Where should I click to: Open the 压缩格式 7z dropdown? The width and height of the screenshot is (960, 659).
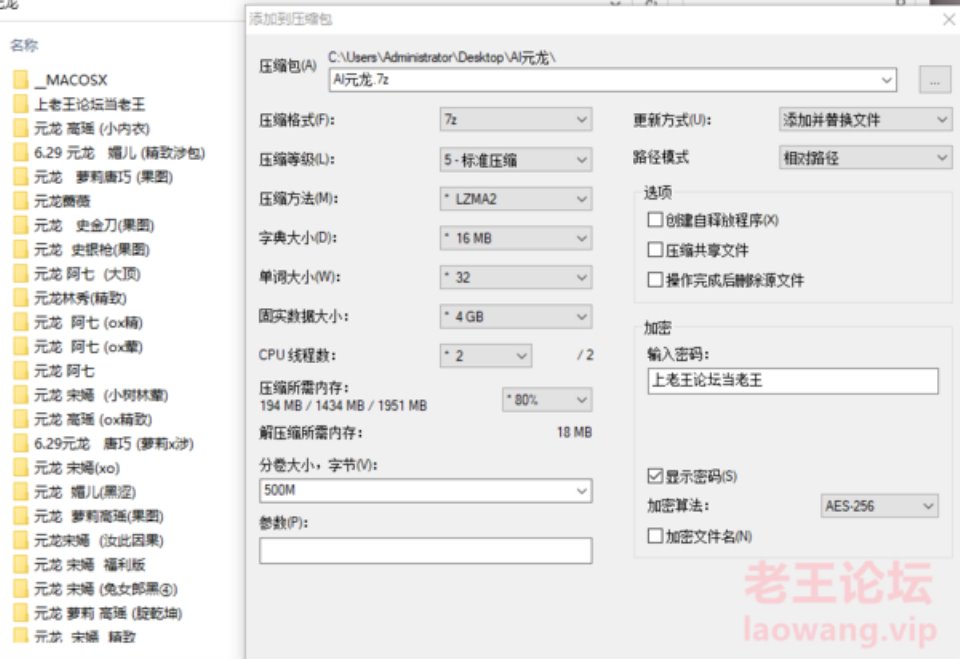516,119
